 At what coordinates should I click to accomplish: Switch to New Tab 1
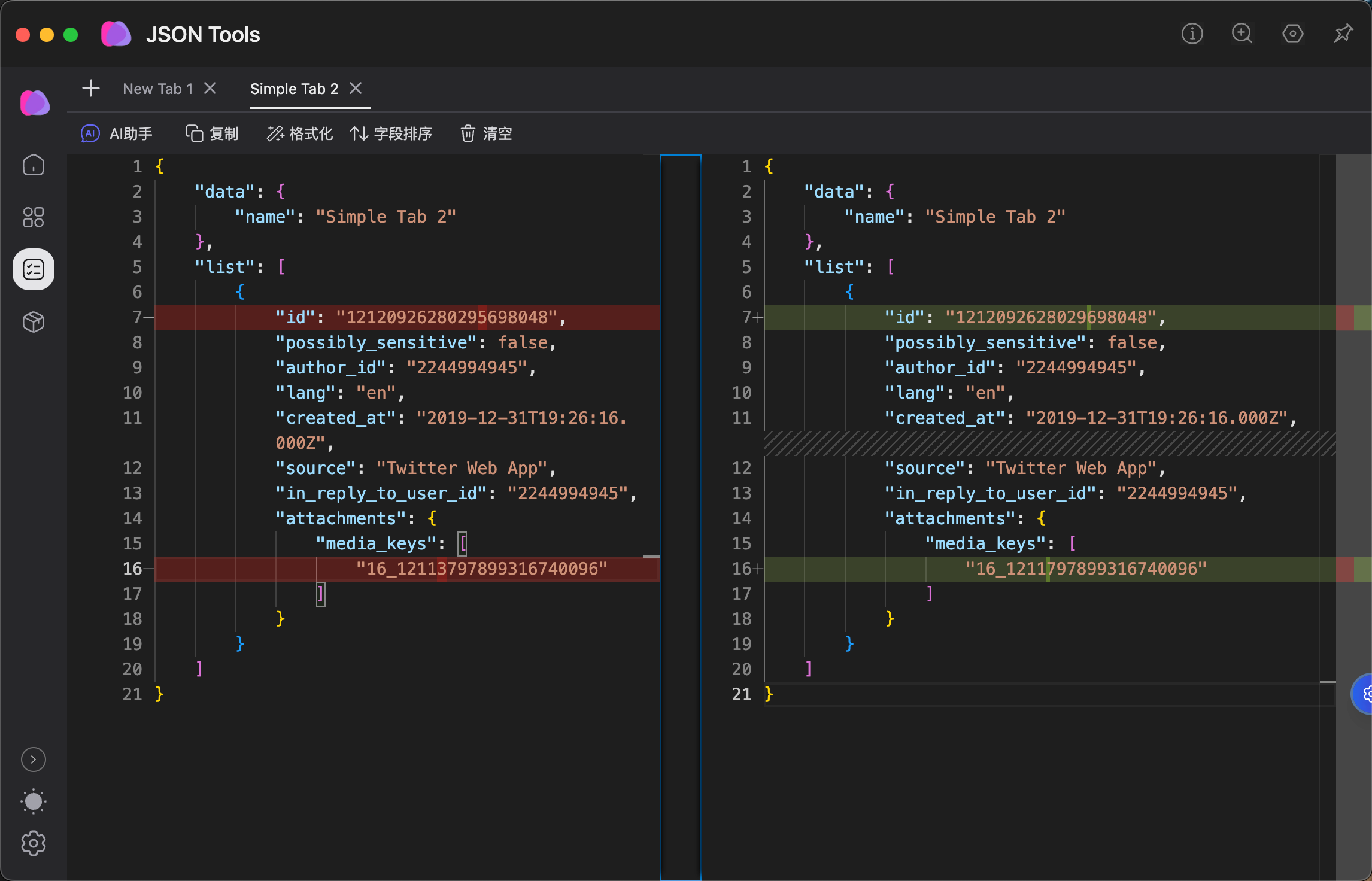(x=158, y=89)
